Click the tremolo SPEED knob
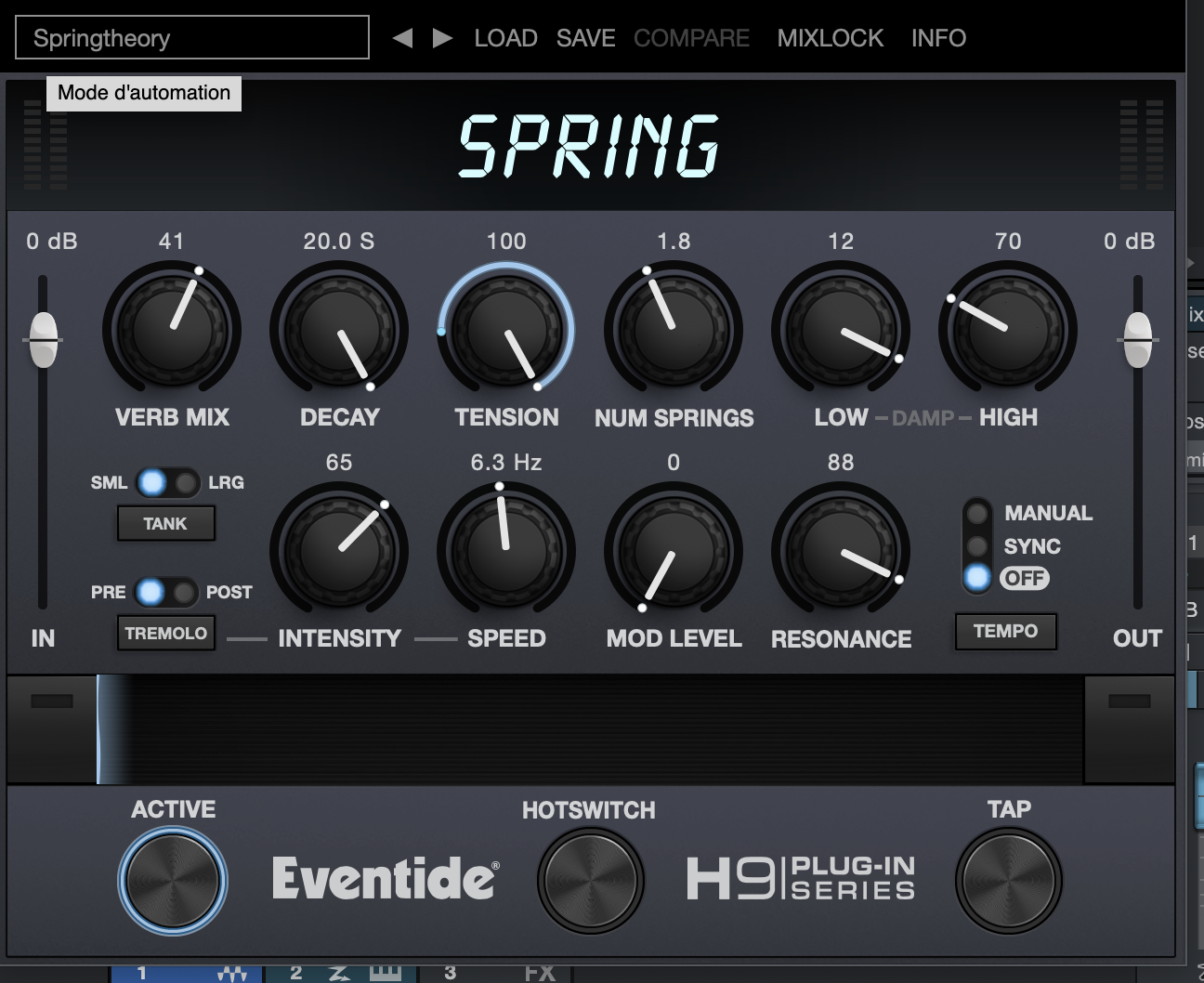This screenshot has height=983, width=1204. (x=506, y=551)
